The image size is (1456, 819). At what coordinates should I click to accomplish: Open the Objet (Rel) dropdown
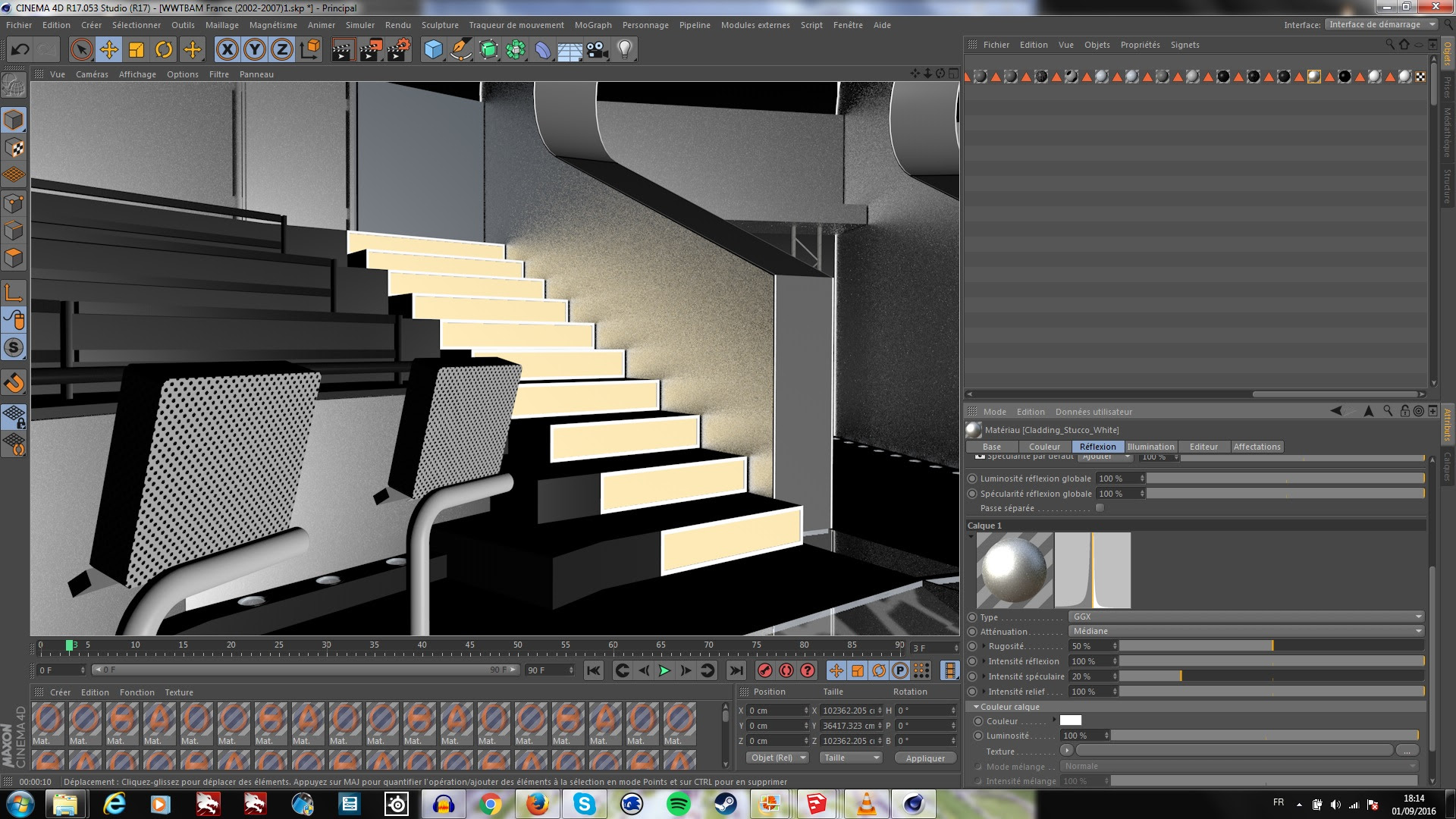click(x=777, y=758)
